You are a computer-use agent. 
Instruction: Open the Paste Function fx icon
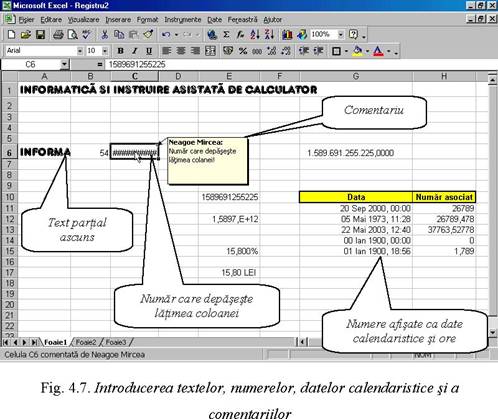(240, 35)
